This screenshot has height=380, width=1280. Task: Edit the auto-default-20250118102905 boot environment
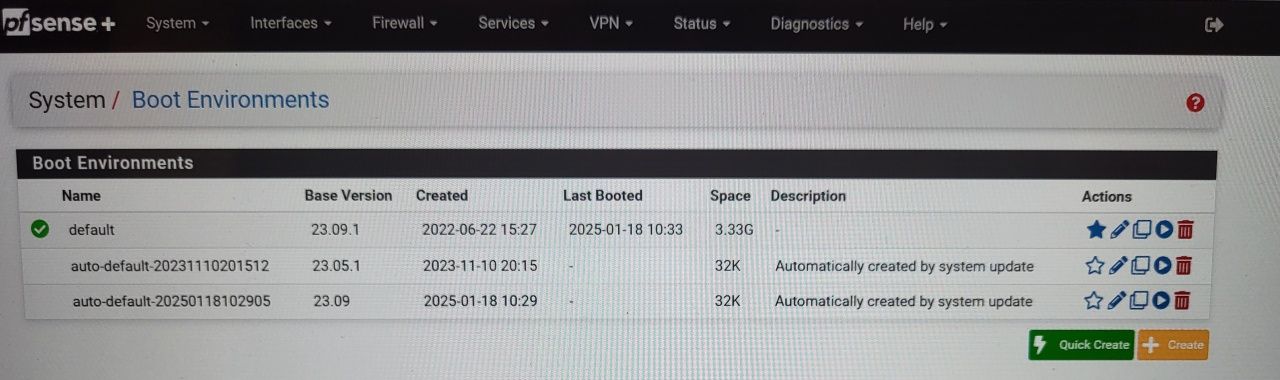coord(1117,300)
